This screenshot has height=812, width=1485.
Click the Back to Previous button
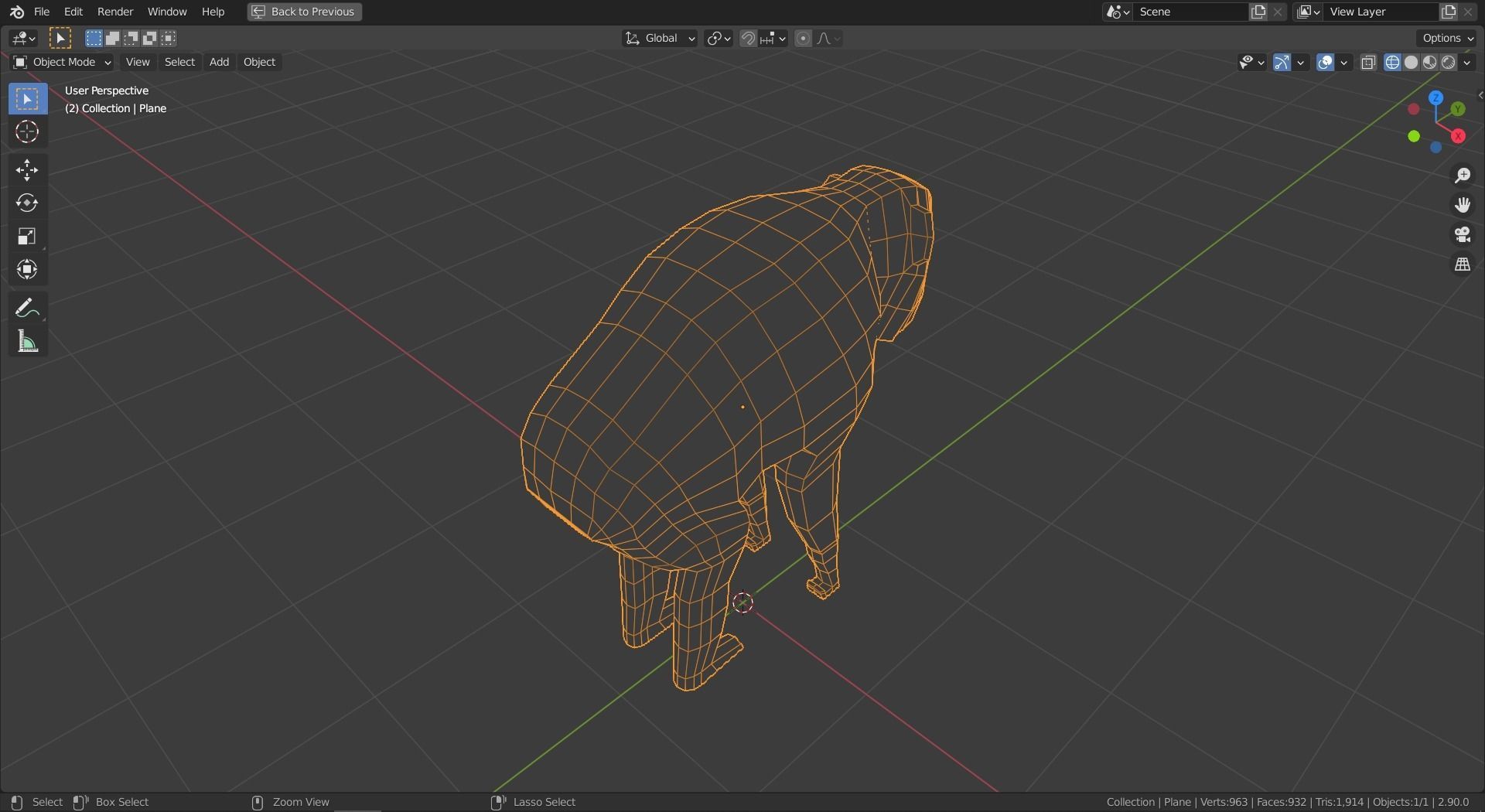[305, 12]
